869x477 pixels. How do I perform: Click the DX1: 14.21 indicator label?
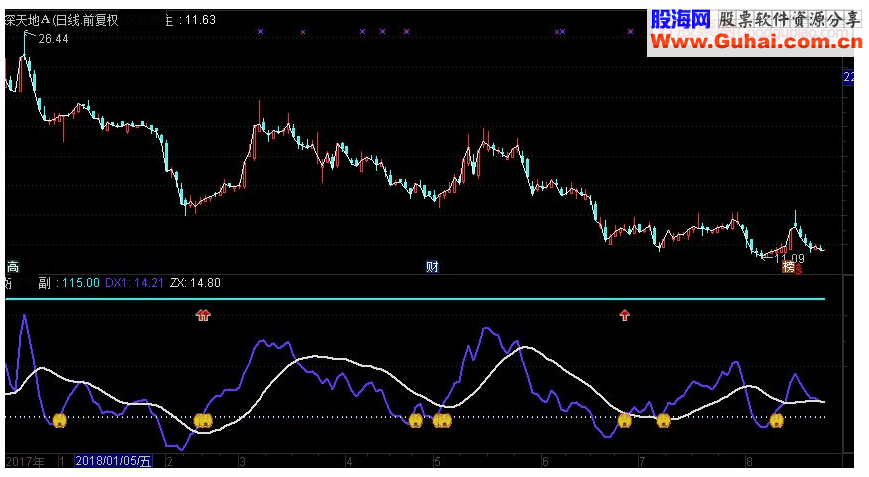coord(135,283)
